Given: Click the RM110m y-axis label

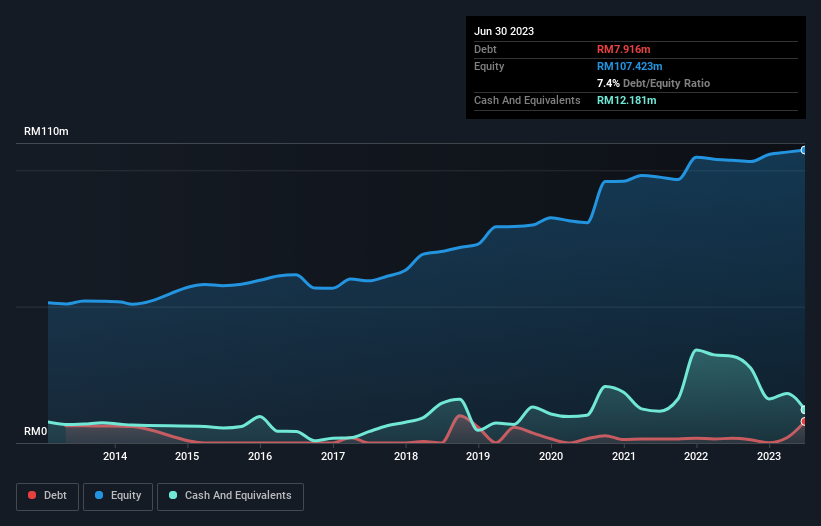Looking at the screenshot, I should click(x=46, y=132).
